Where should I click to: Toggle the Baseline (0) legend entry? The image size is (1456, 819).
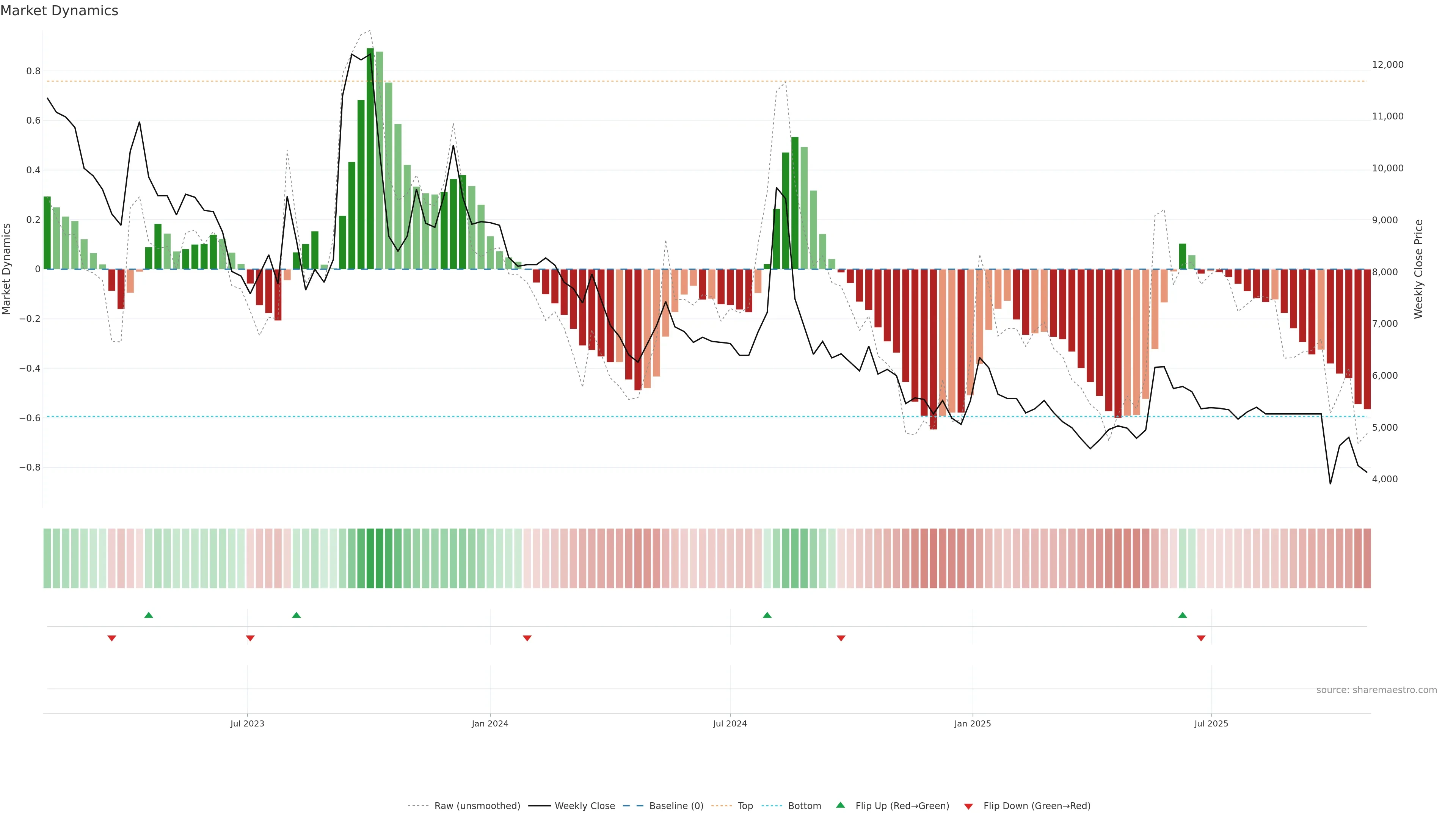[x=676, y=806]
